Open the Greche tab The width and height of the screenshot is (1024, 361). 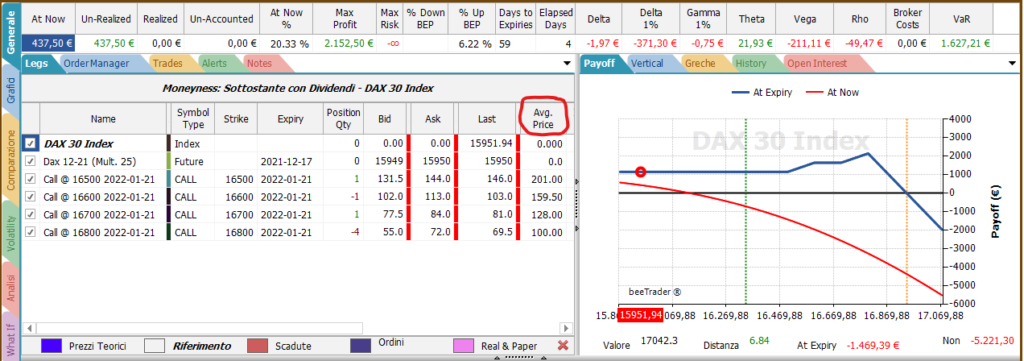point(699,63)
